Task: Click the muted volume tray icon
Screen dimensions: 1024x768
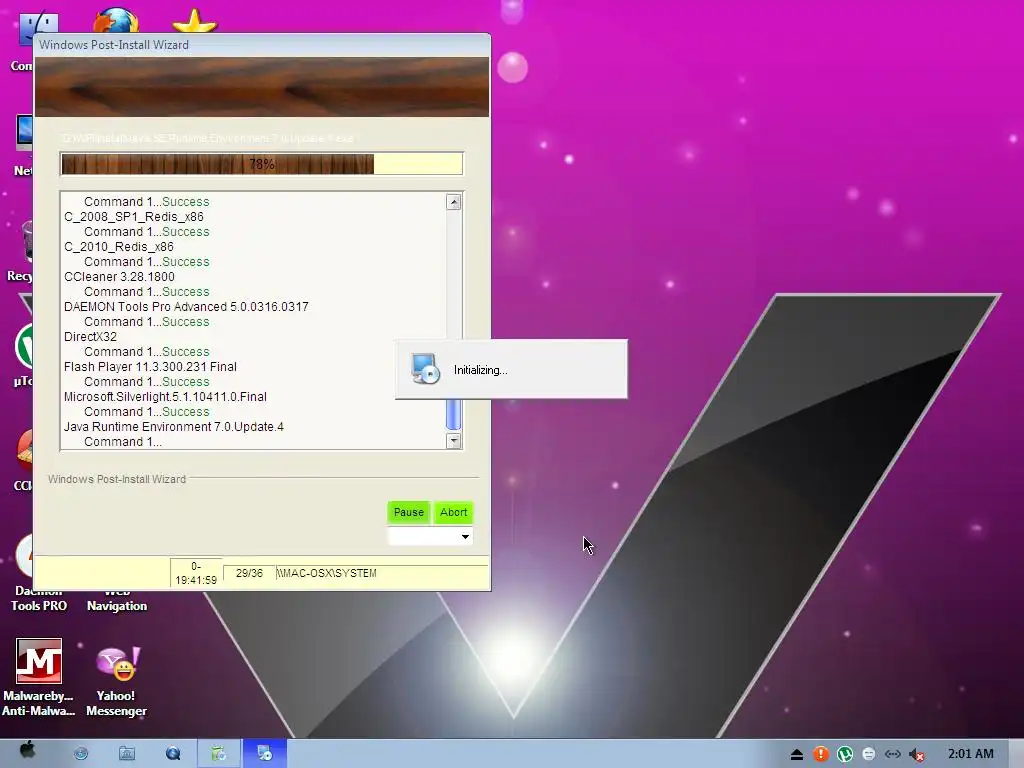Action: pos(917,755)
